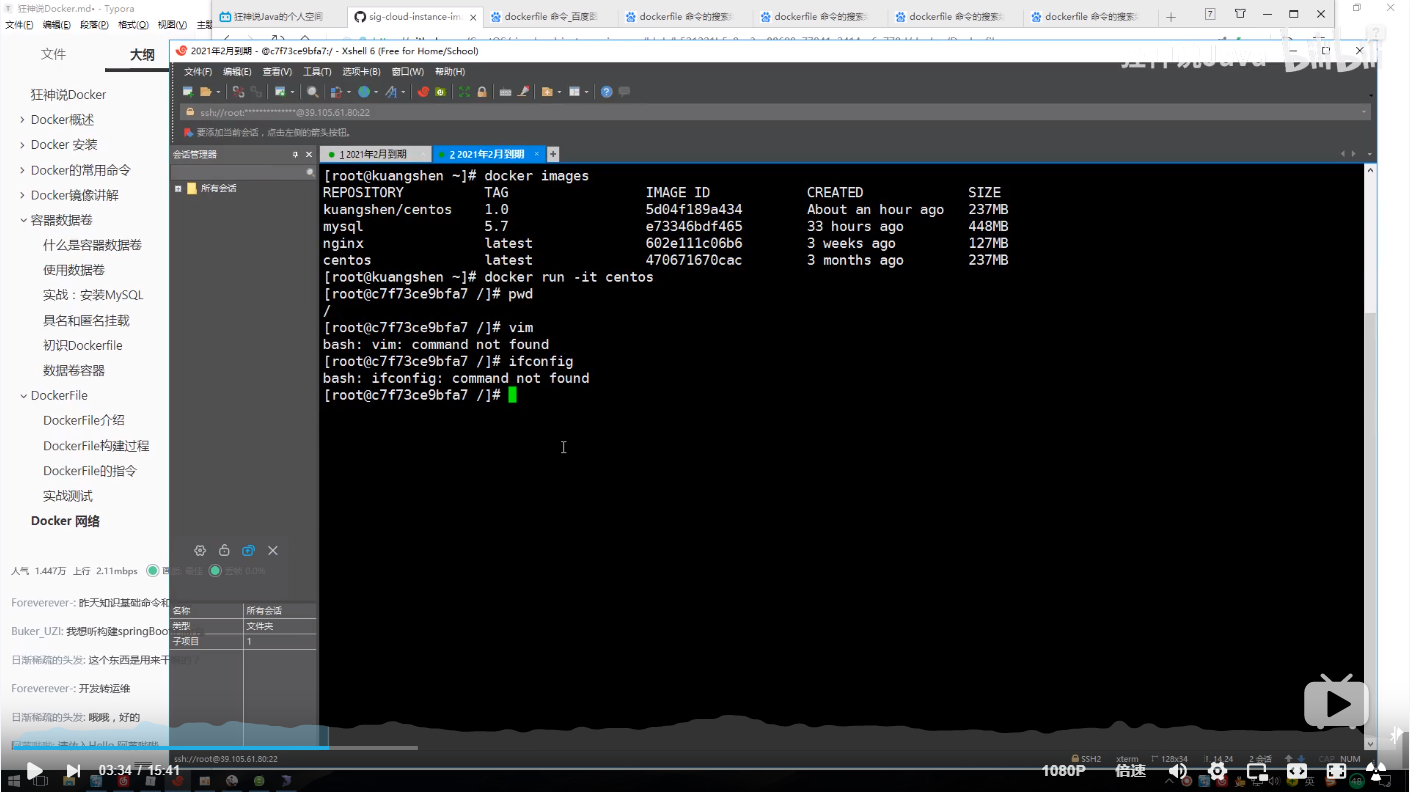Go to 实战：安装MySQL outline entry
Viewport: 1410px width, 793px height.
(x=93, y=295)
